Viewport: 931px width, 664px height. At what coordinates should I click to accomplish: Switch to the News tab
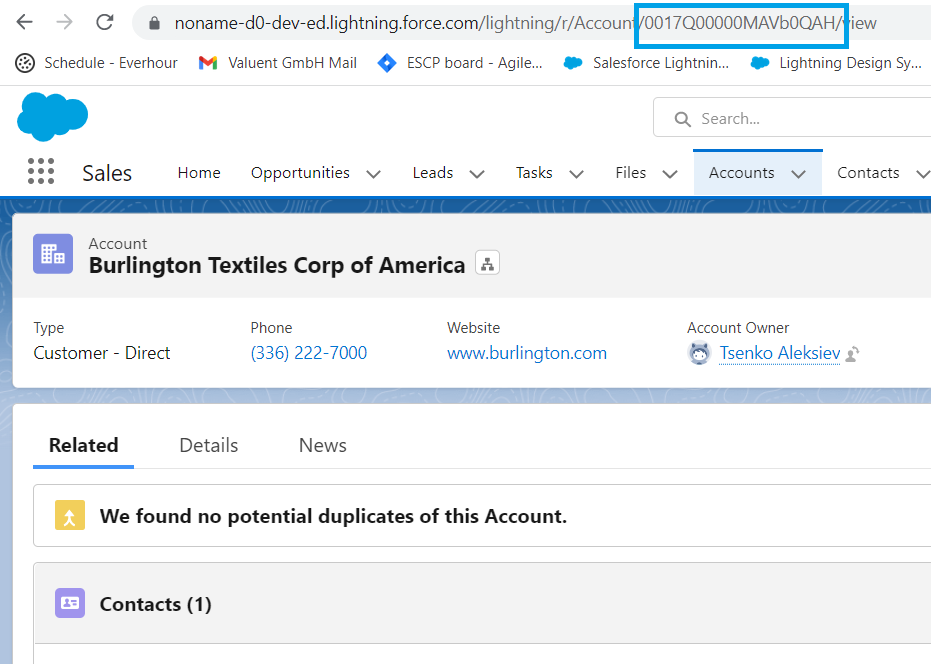tap(322, 445)
